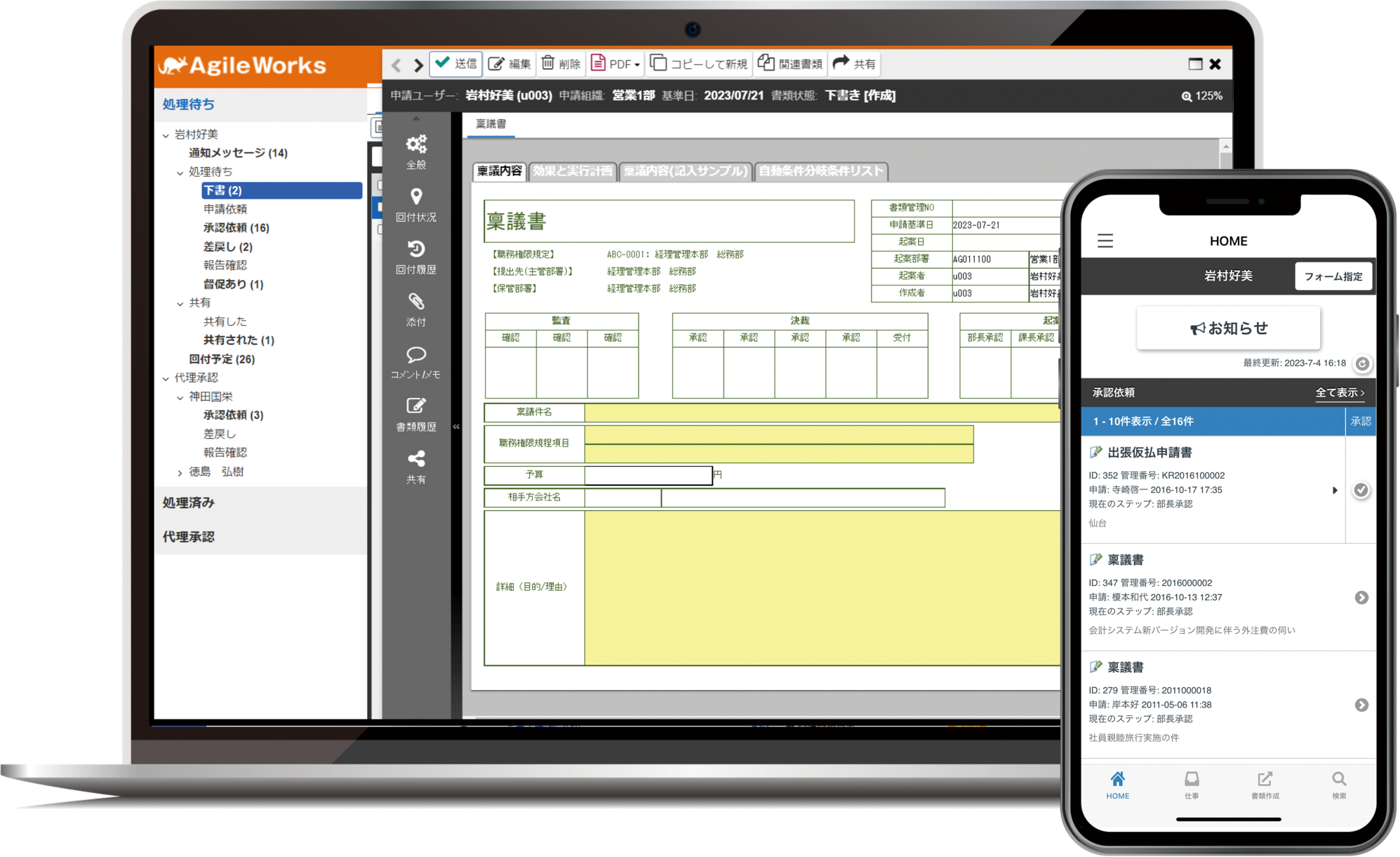Click the 回付状況 pin icon

tap(417, 197)
